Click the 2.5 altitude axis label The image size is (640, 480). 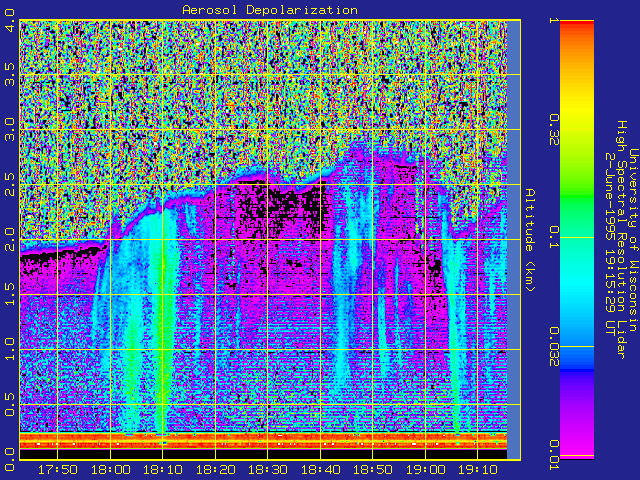pyautogui.click(x=10, y=184)
